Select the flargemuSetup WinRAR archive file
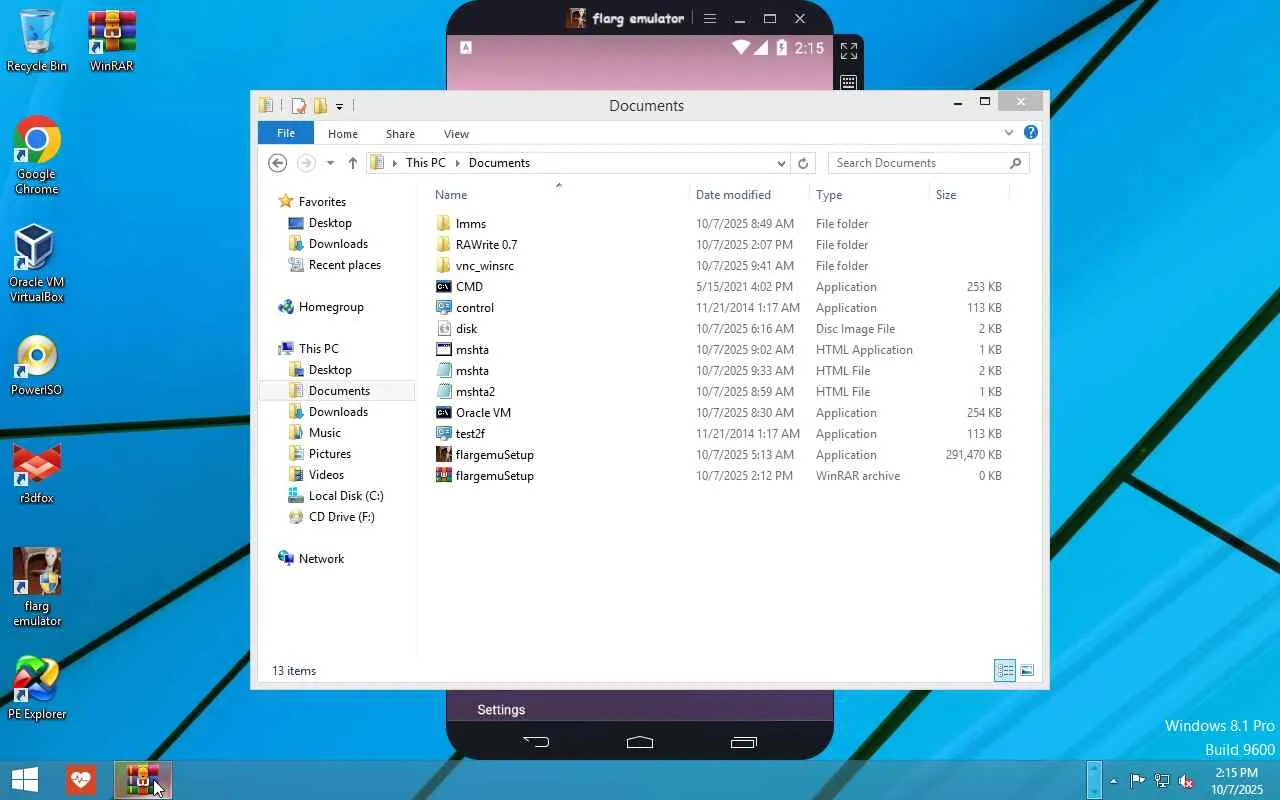 pos(719,476)
